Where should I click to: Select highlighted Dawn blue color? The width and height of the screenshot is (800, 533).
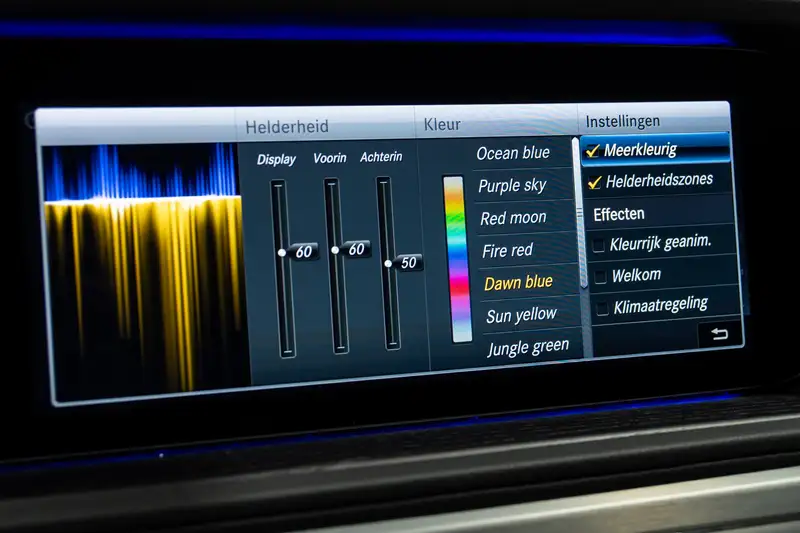point(518,283)
